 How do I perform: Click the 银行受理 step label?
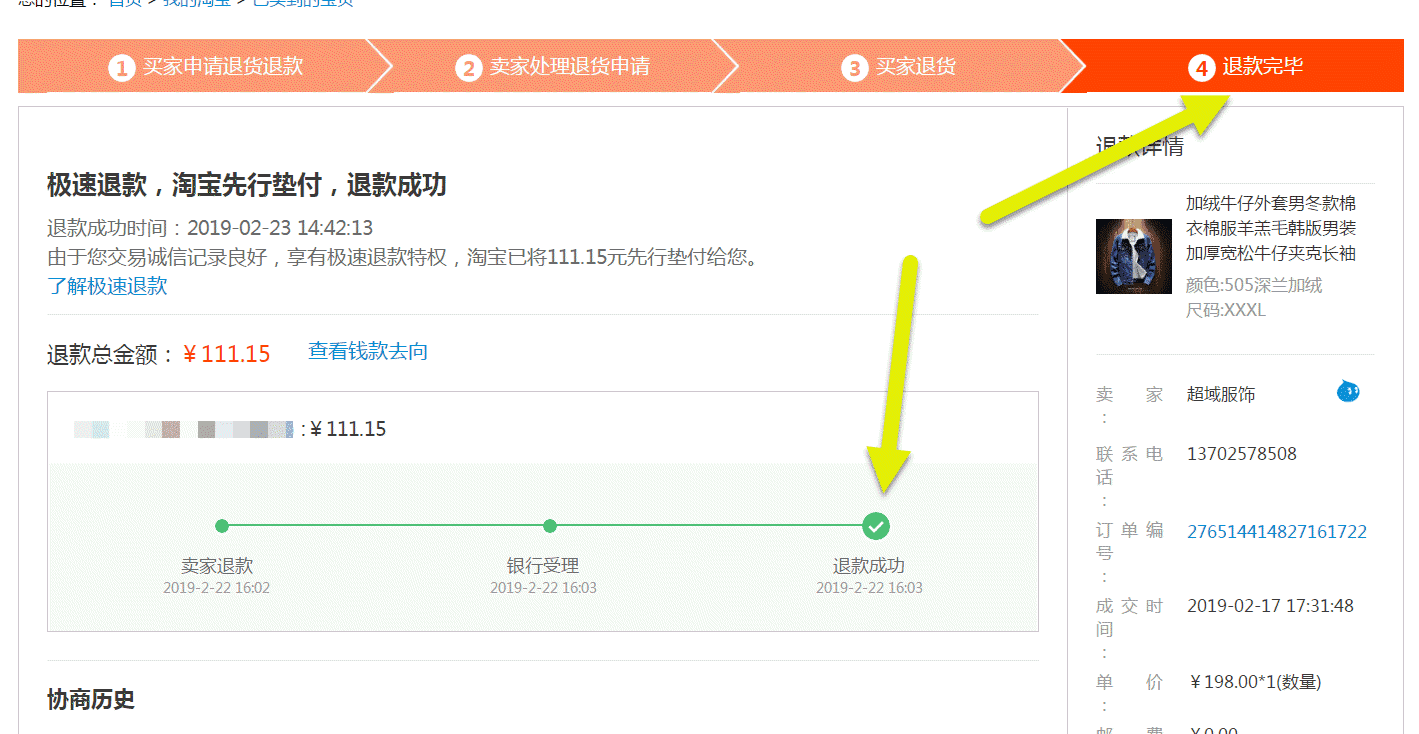(543, 566)
